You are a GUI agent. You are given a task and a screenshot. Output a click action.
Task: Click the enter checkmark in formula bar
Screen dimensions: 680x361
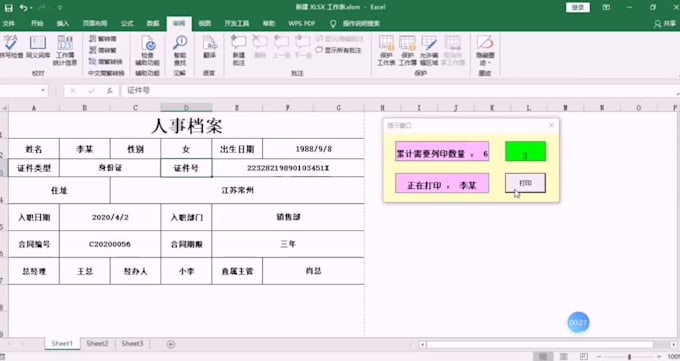(92, 90)
